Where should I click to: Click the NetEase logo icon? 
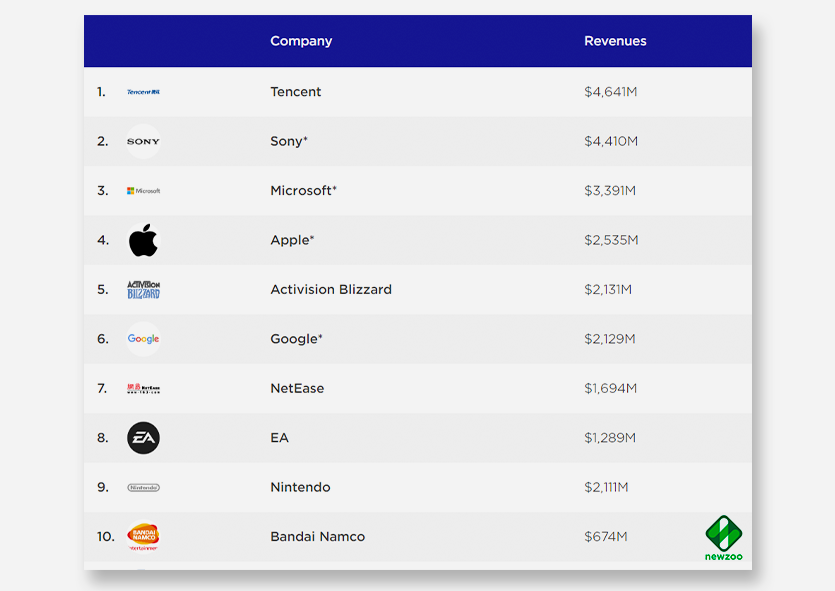click(x=143, y=388)
